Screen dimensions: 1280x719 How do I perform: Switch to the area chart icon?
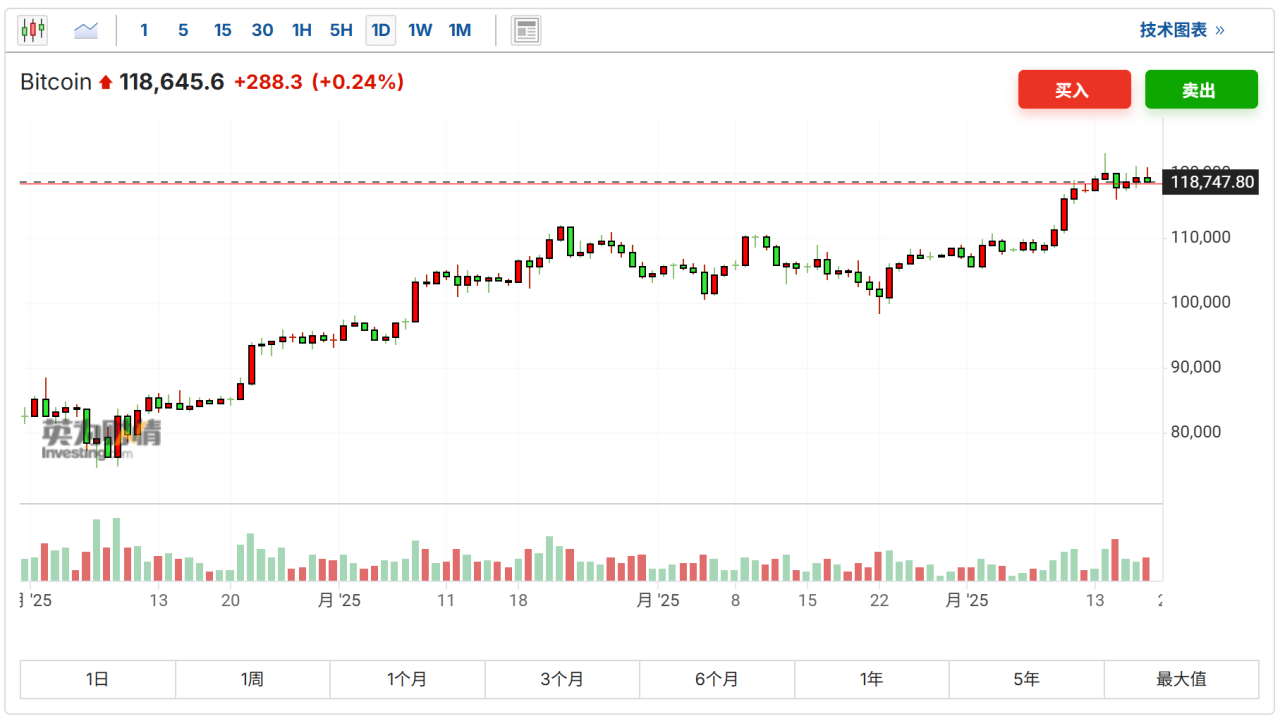coord(86,30)
